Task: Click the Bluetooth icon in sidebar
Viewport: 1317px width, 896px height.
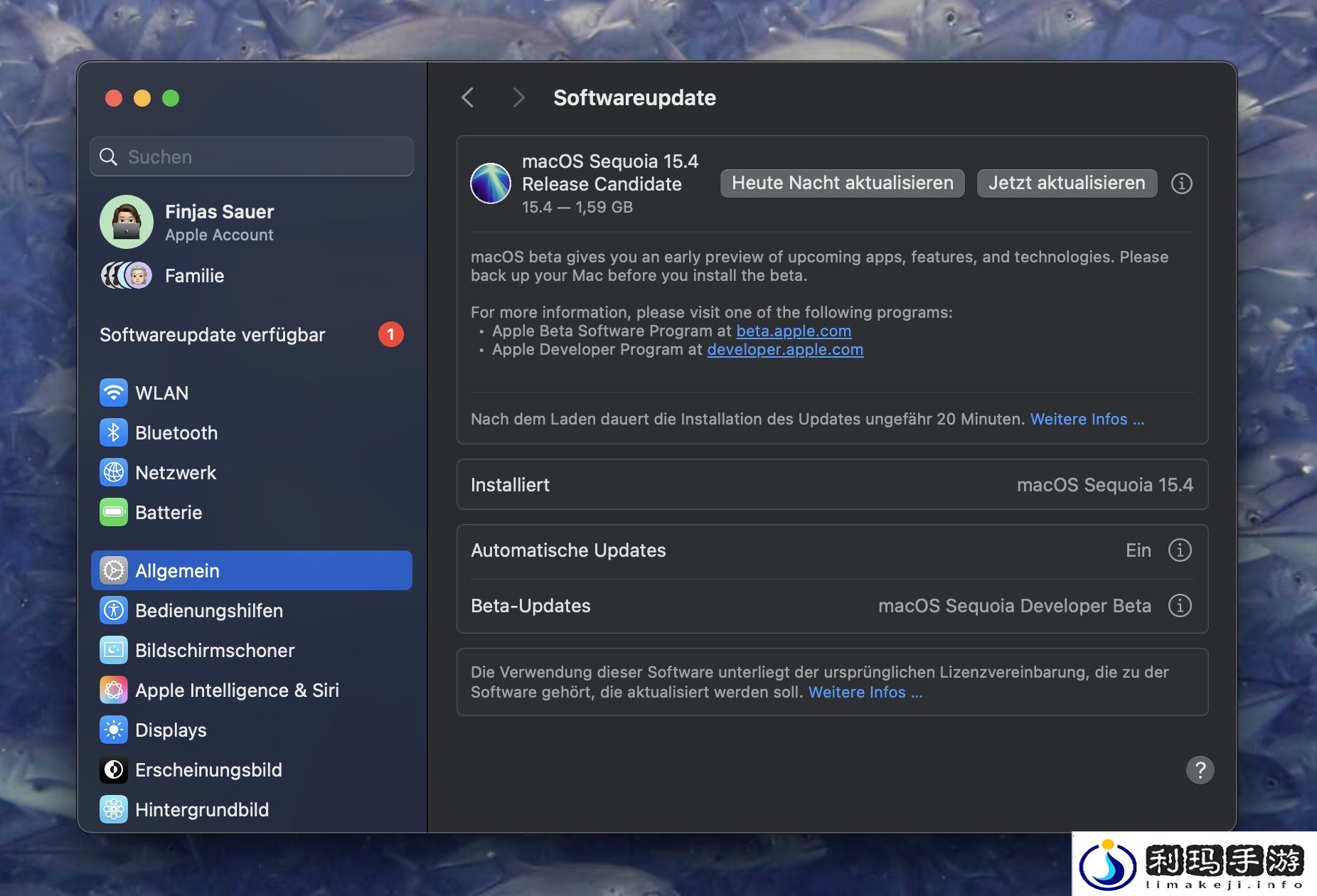Action: click(114, 432)
